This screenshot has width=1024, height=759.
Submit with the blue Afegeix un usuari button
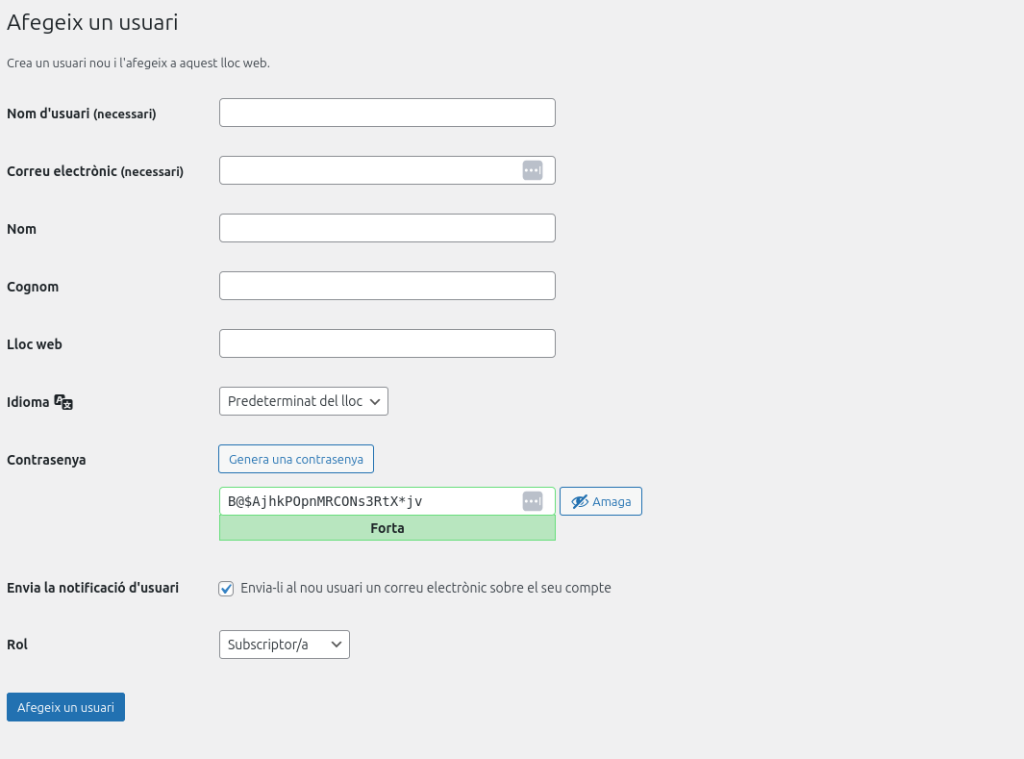[66, 707]
